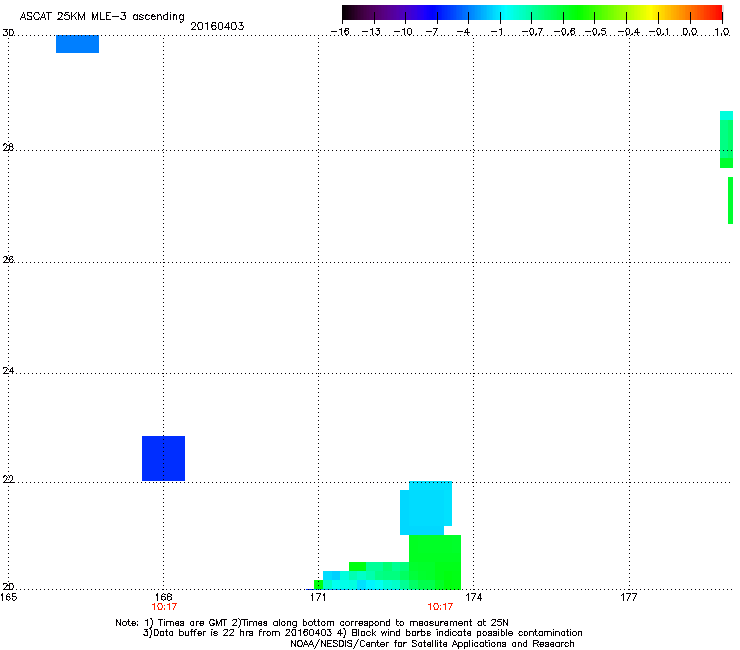Click longitude label 165
This screenshot has width=740, height=650.
9,597
